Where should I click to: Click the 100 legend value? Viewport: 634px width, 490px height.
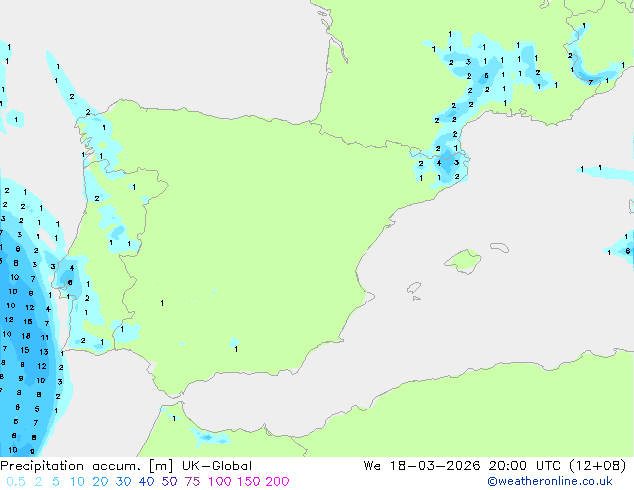click(220, 482)
